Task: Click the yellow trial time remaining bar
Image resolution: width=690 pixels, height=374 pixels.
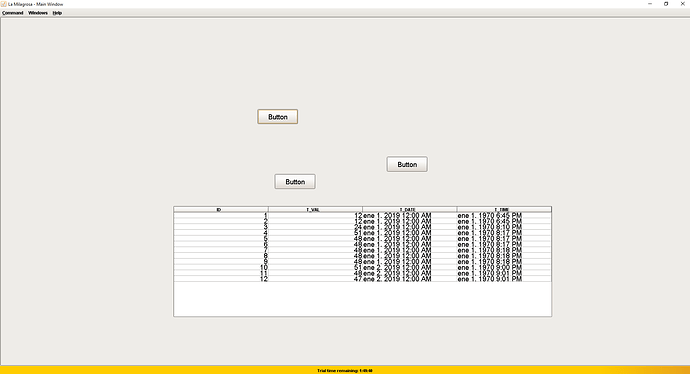Action: tap(345, 370)
